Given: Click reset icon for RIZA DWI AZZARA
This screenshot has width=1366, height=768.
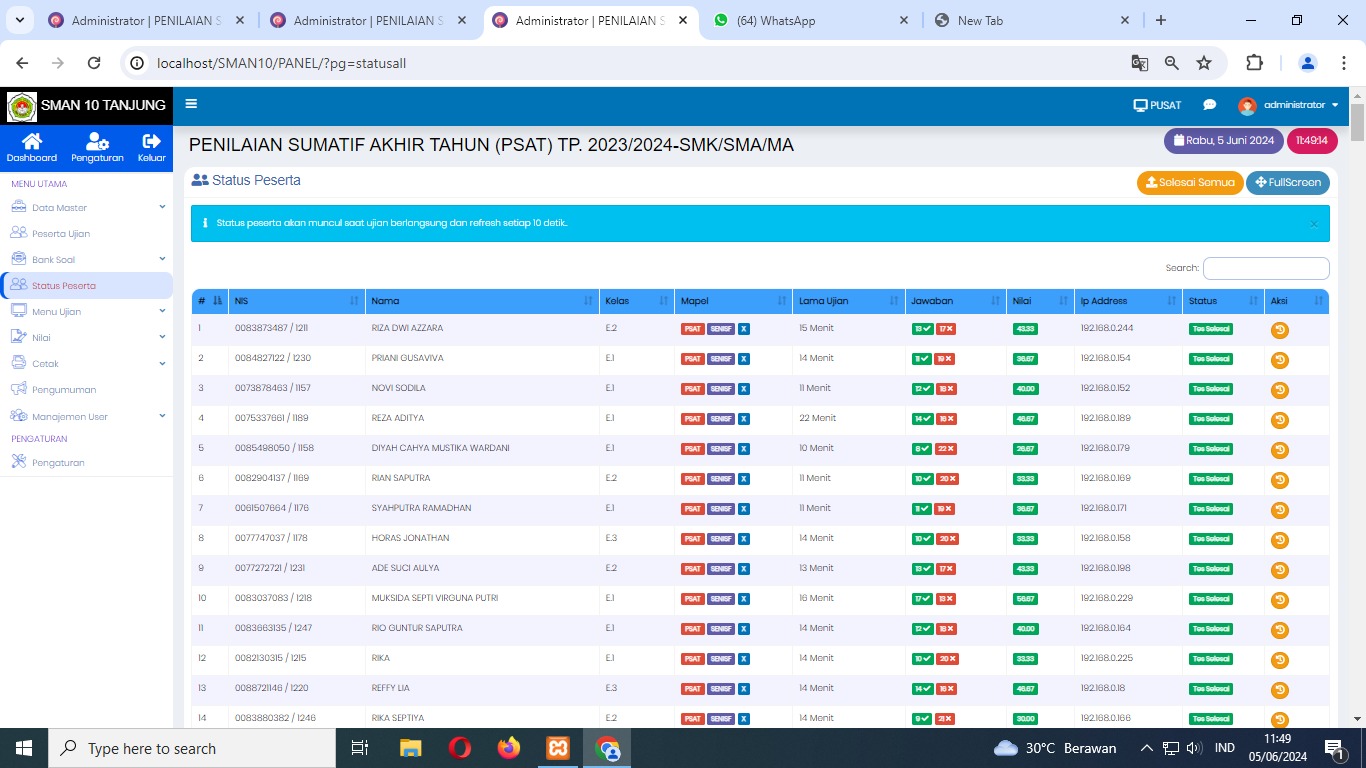Looking at the screenshot, I should pos(1280,330).
